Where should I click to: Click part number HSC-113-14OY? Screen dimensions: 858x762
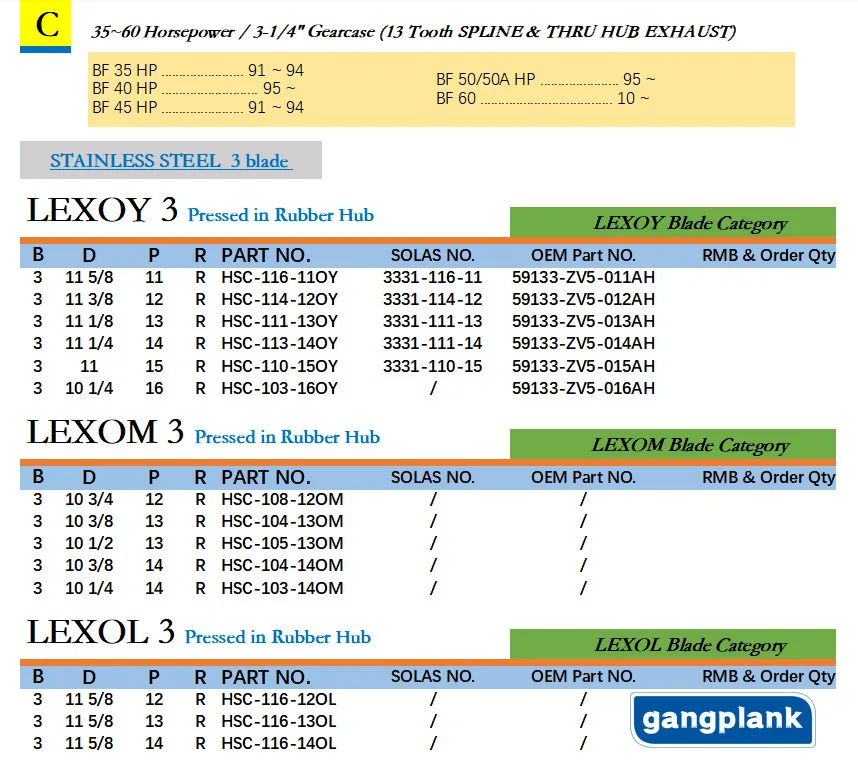[x=280, y=343]
